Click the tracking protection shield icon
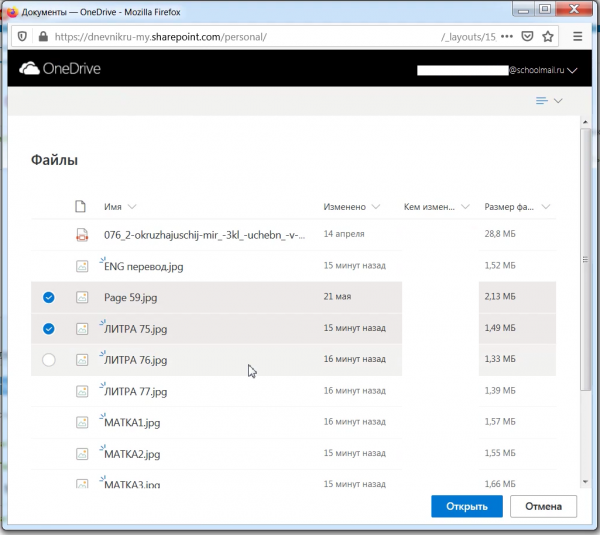600x535 pixels. (x=23, y=36)
